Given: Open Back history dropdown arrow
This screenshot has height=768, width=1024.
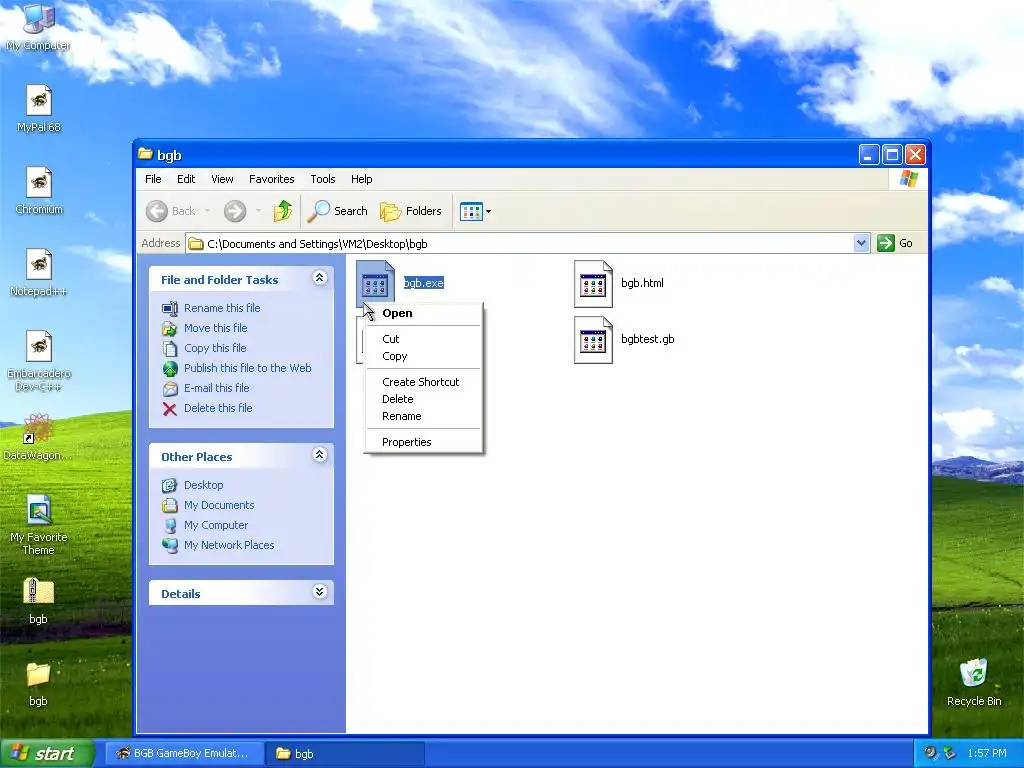Looking at the screenshot, I should 207,211.
